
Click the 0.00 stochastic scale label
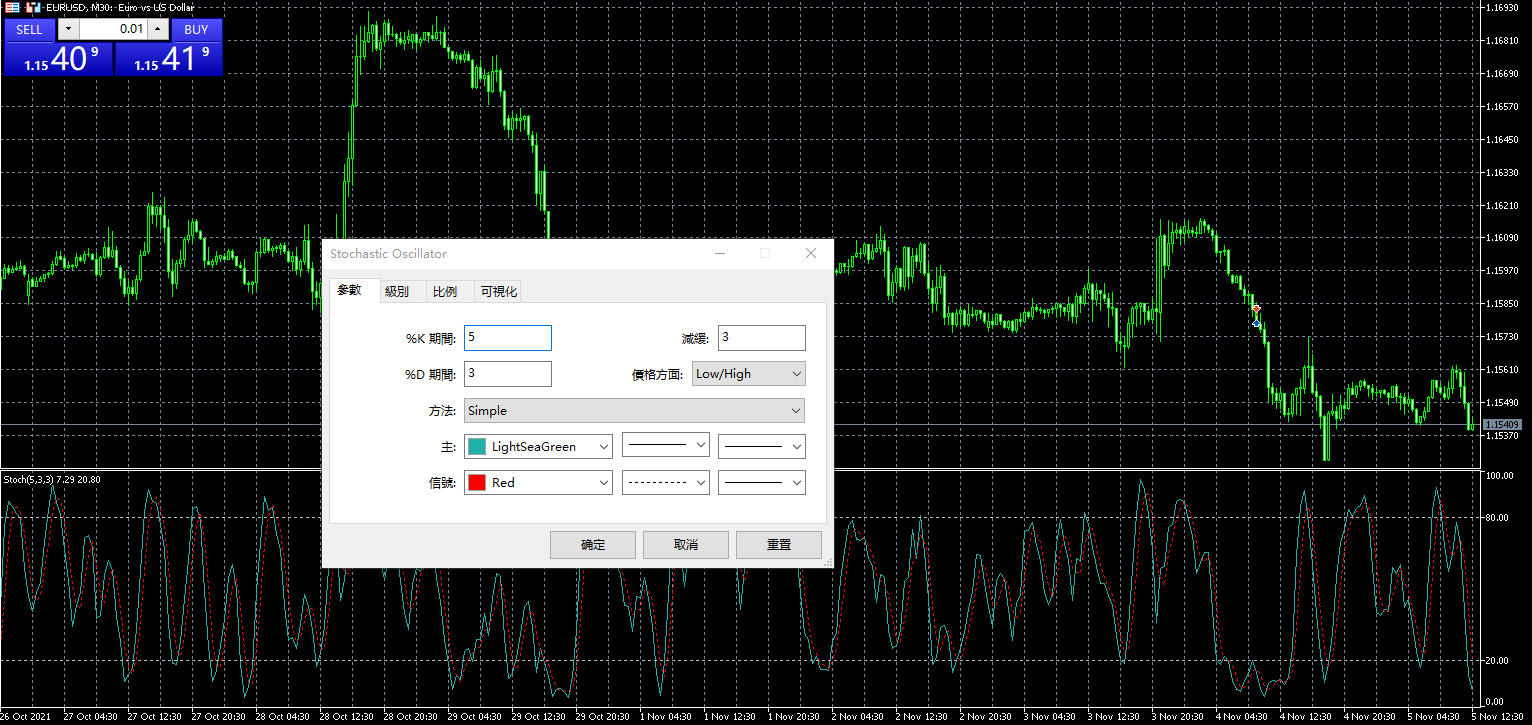click(x=1494, y=702)
